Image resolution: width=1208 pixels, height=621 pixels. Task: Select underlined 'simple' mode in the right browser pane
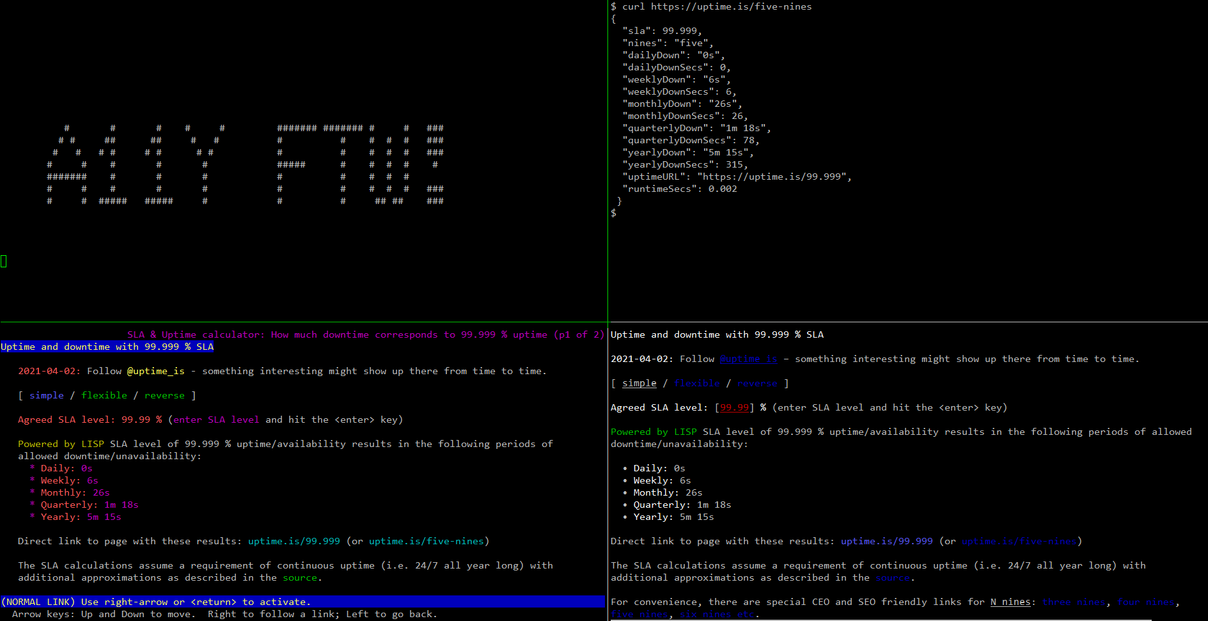coord(639,383)
